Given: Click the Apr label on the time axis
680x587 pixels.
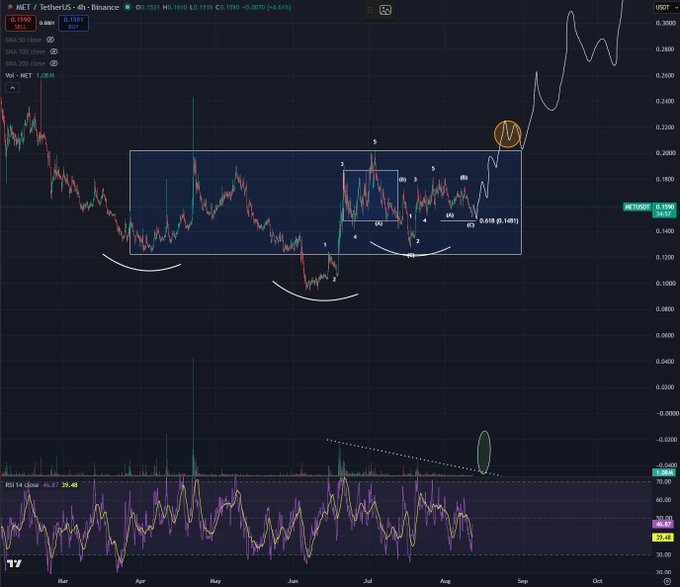Looking at the screenshot, I should click(x=140, y=580).
